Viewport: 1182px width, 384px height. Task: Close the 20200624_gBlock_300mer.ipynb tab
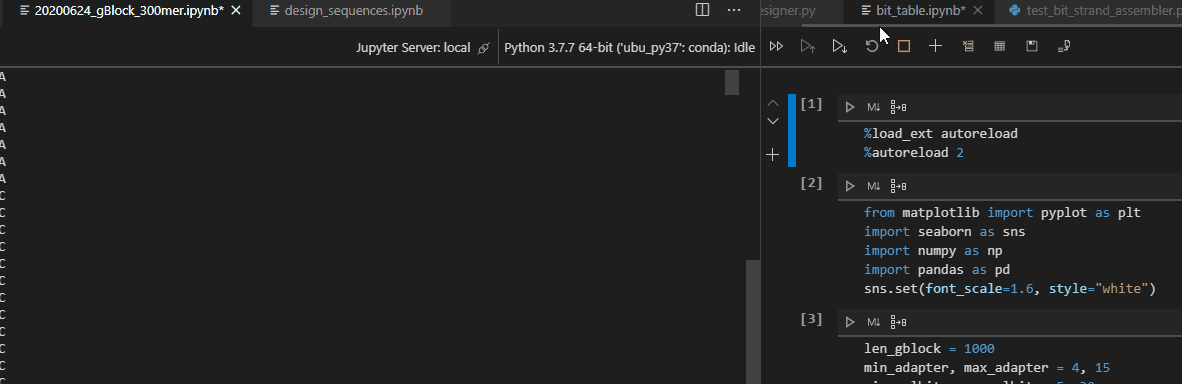(236, 11)
